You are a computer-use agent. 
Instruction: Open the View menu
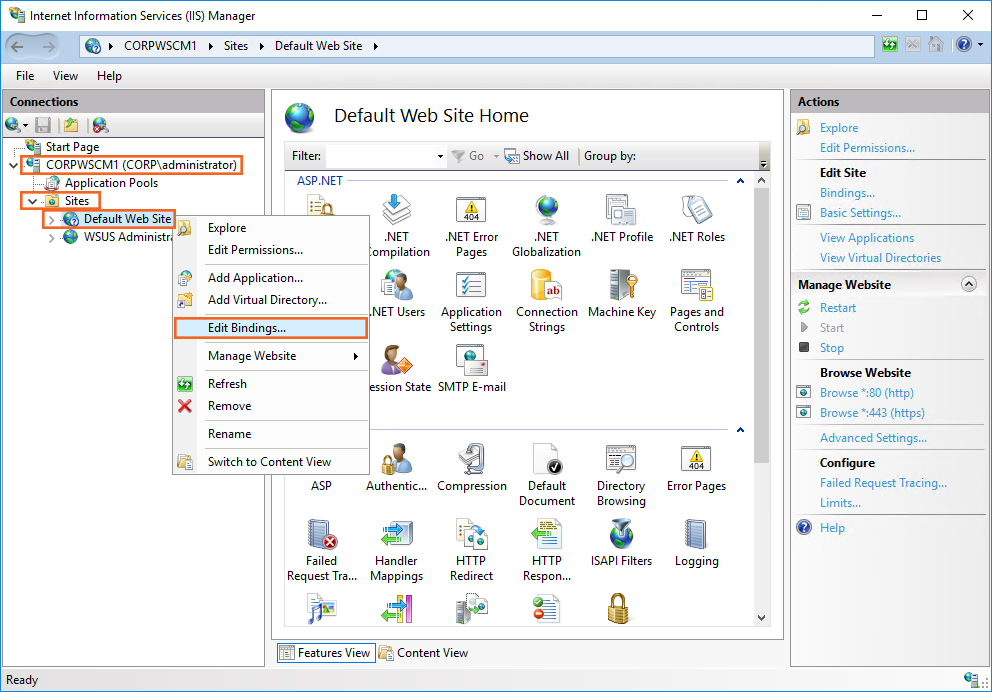(x=65, y=76)
